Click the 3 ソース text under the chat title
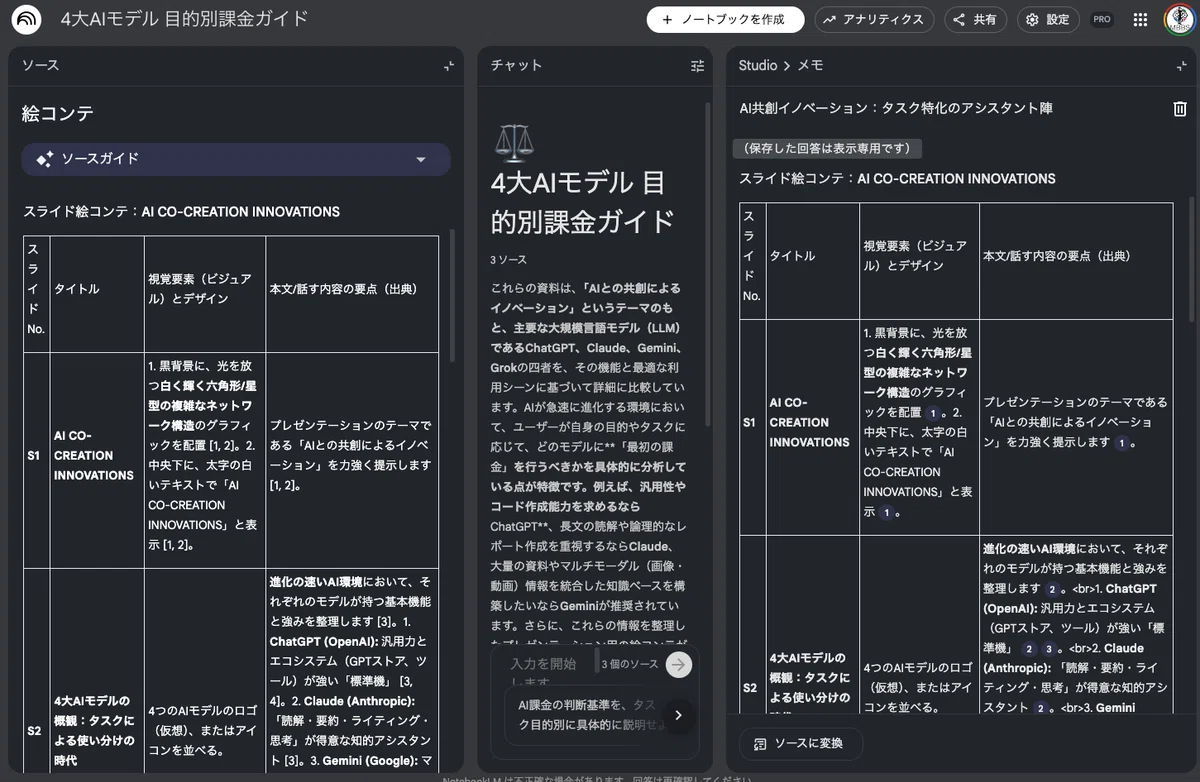1200x782 pixels. pos(508,259)
